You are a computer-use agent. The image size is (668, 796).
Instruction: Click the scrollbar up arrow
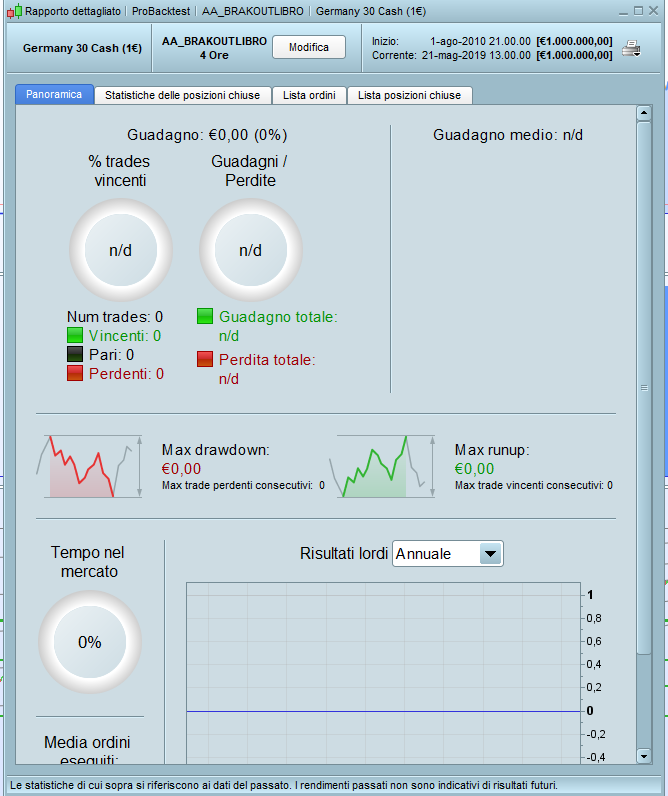(x=644, y=113)
